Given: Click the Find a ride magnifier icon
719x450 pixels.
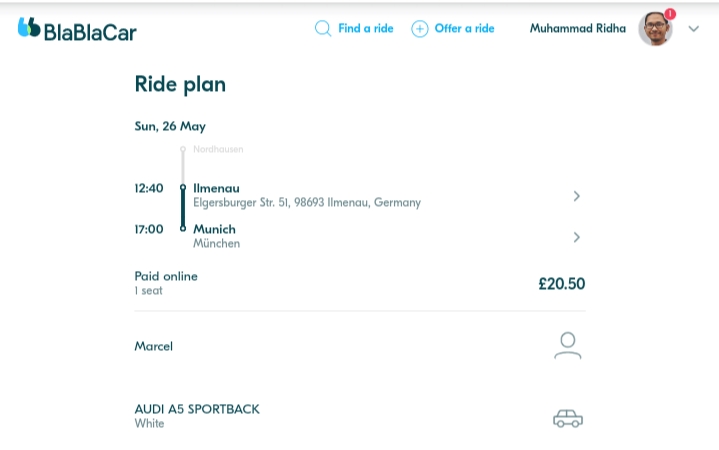Looking at the screenshot, I should [322, 28].
